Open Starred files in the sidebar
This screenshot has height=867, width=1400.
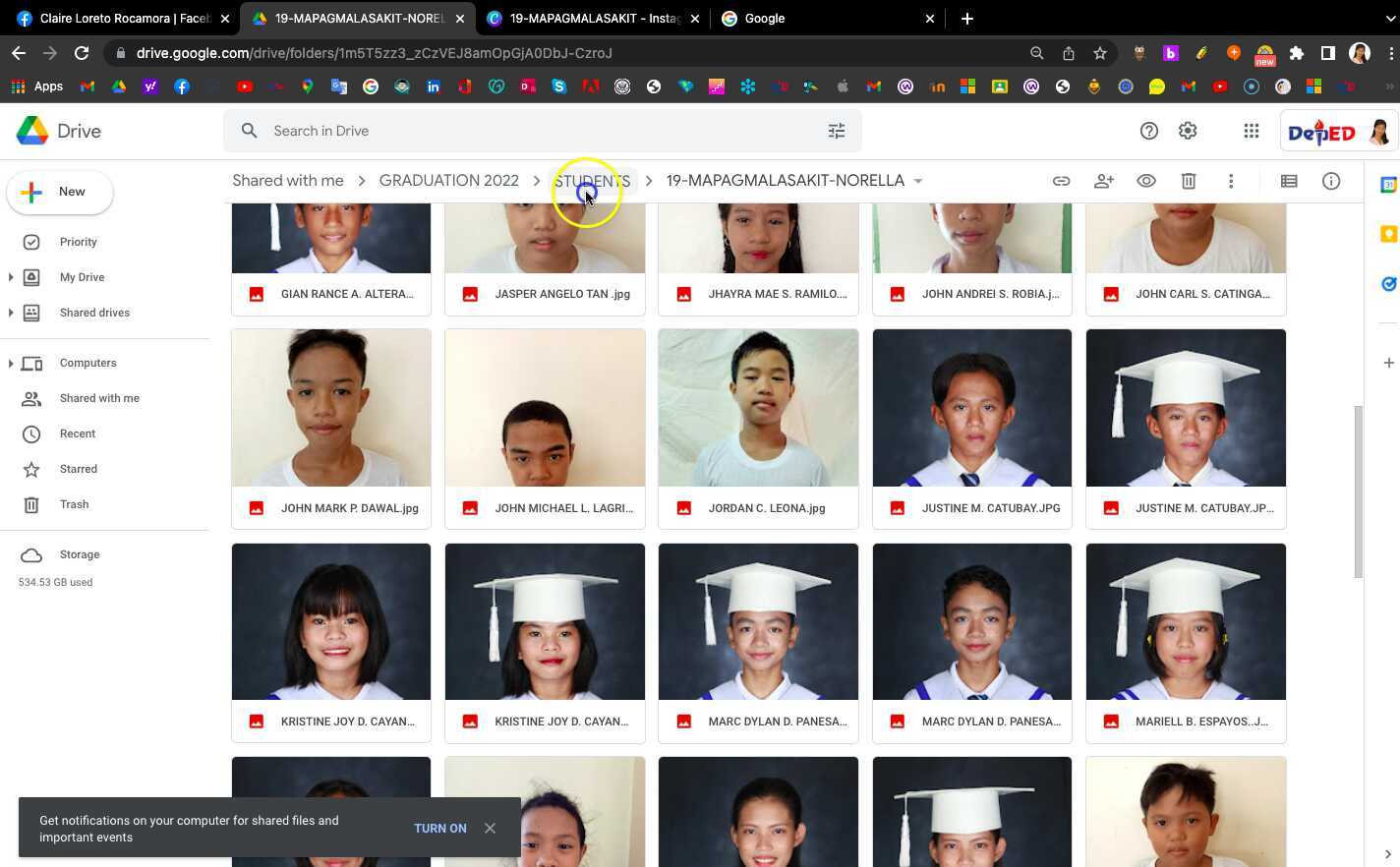coord(78,469)
